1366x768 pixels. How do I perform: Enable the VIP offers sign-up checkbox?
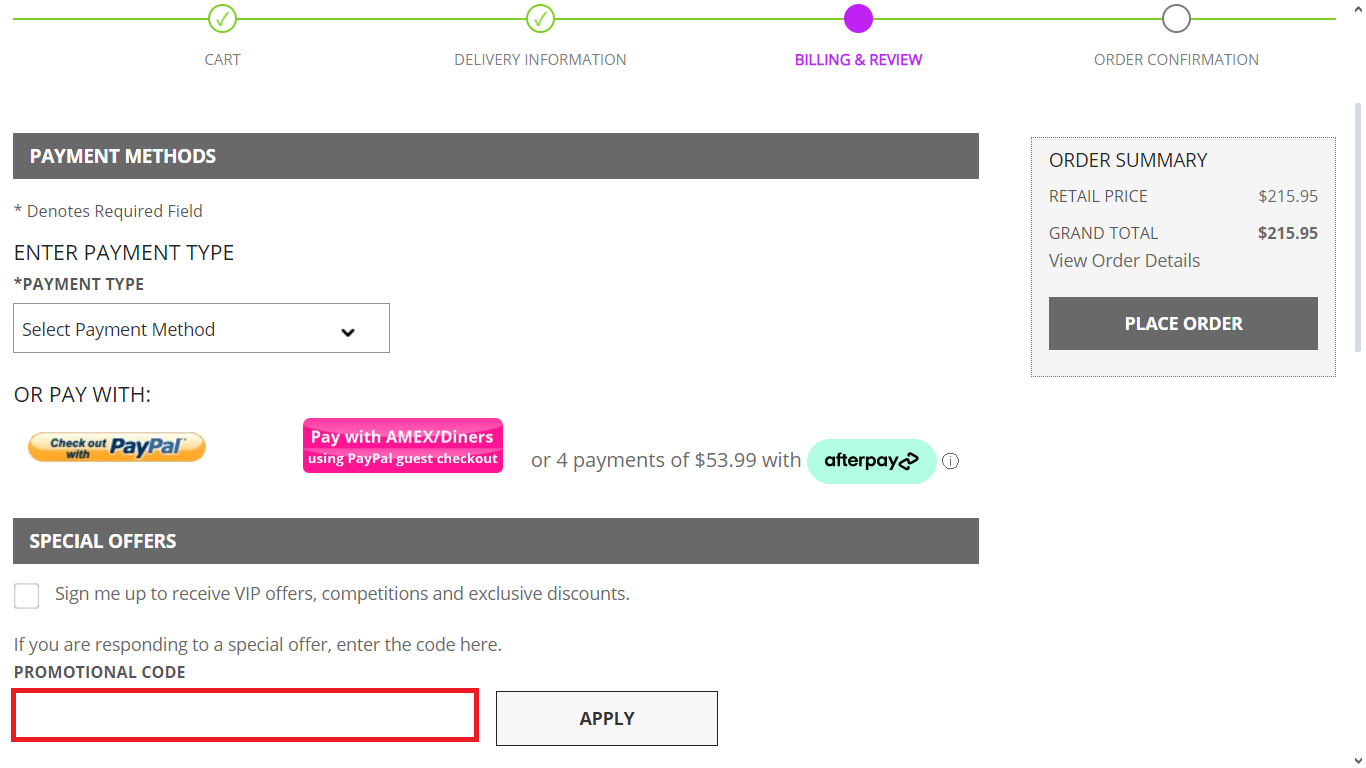[26, 595]
